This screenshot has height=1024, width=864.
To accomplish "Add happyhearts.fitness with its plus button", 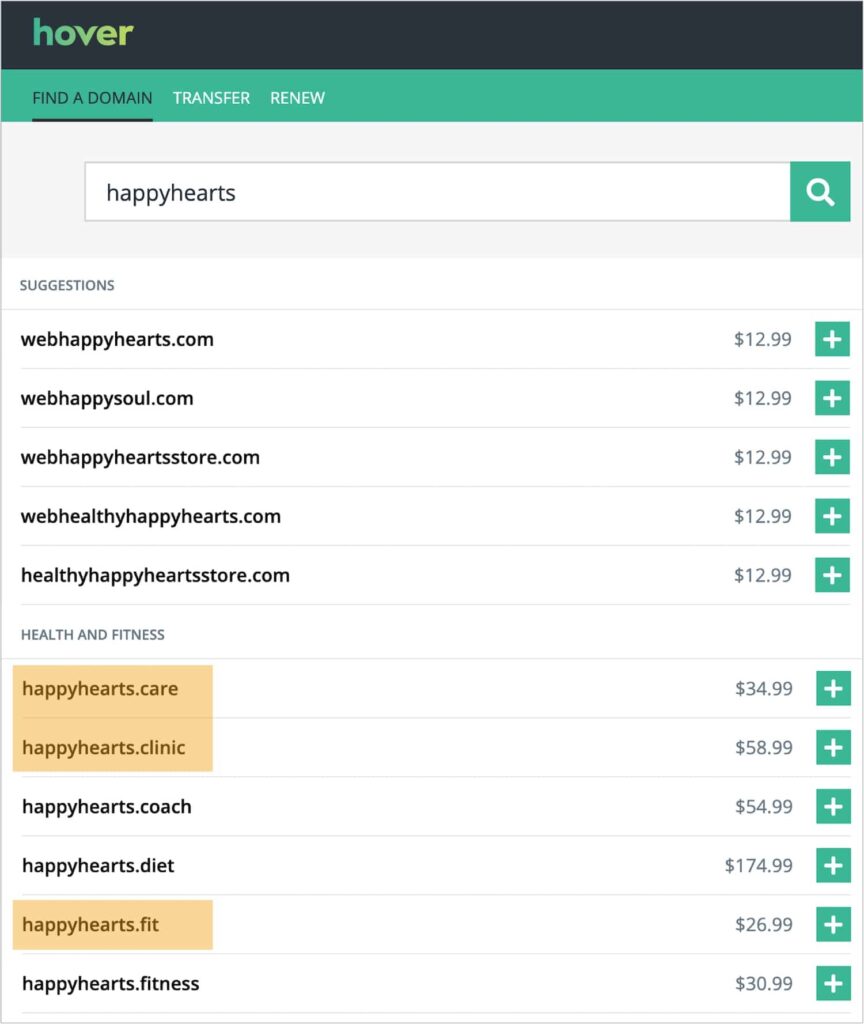I will click(x=833, y=984).
